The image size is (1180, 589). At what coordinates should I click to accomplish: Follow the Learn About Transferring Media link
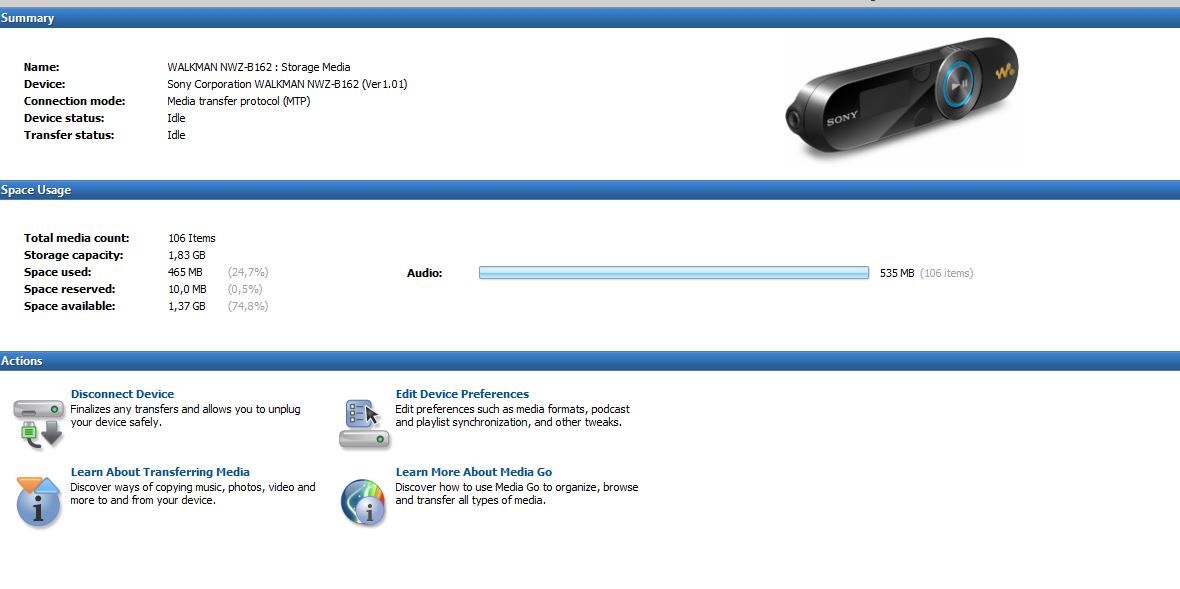click(160, 472)
